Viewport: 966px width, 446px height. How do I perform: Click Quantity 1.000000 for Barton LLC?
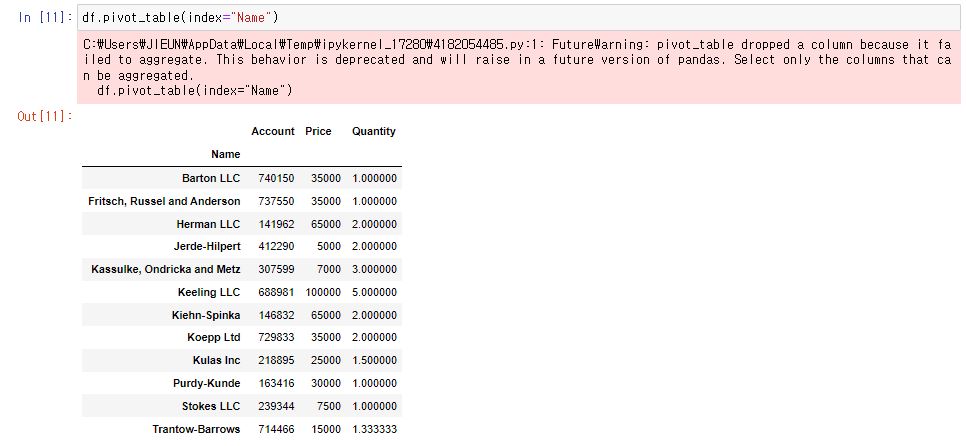point(375,178)
